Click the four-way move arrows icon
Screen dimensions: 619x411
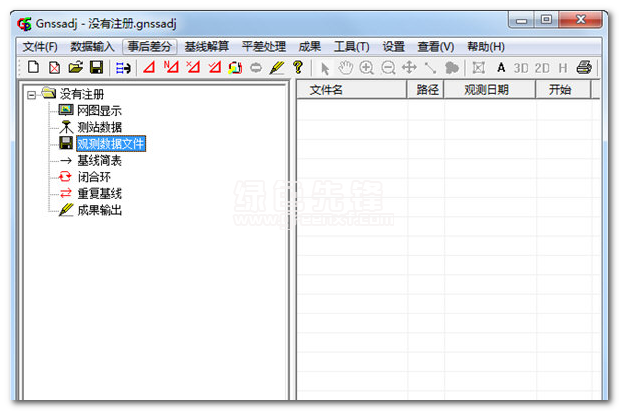409,68
